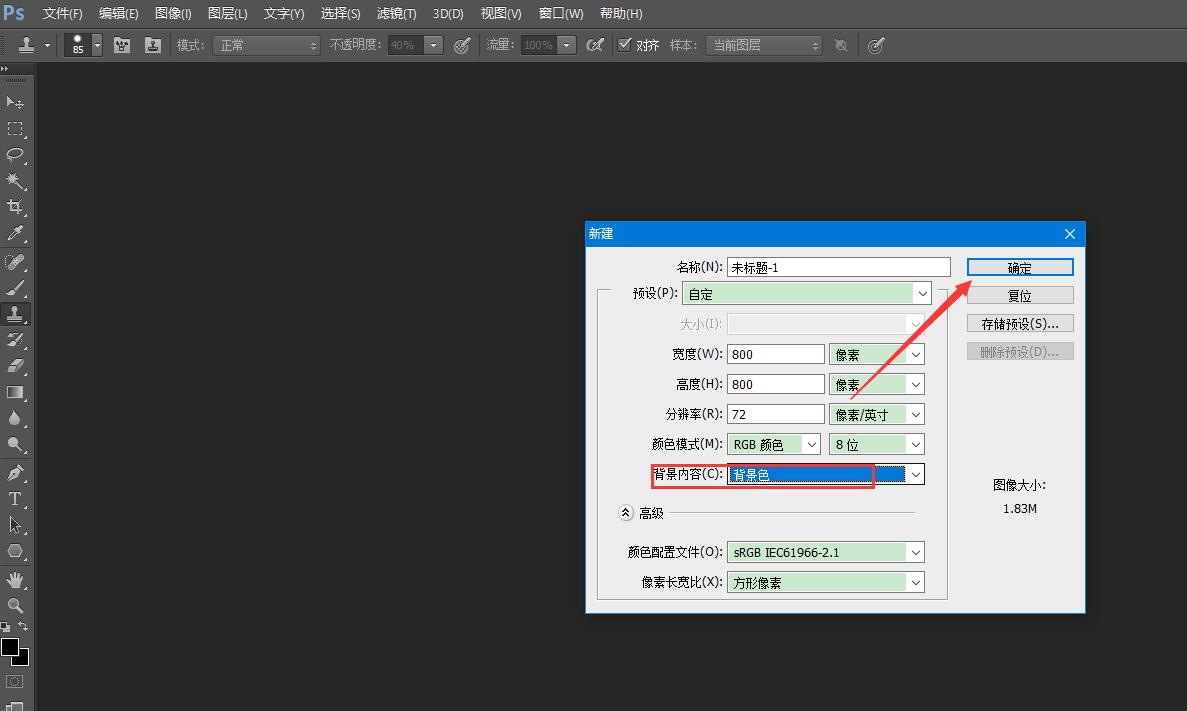Select the Brush tool

point(14,288)
